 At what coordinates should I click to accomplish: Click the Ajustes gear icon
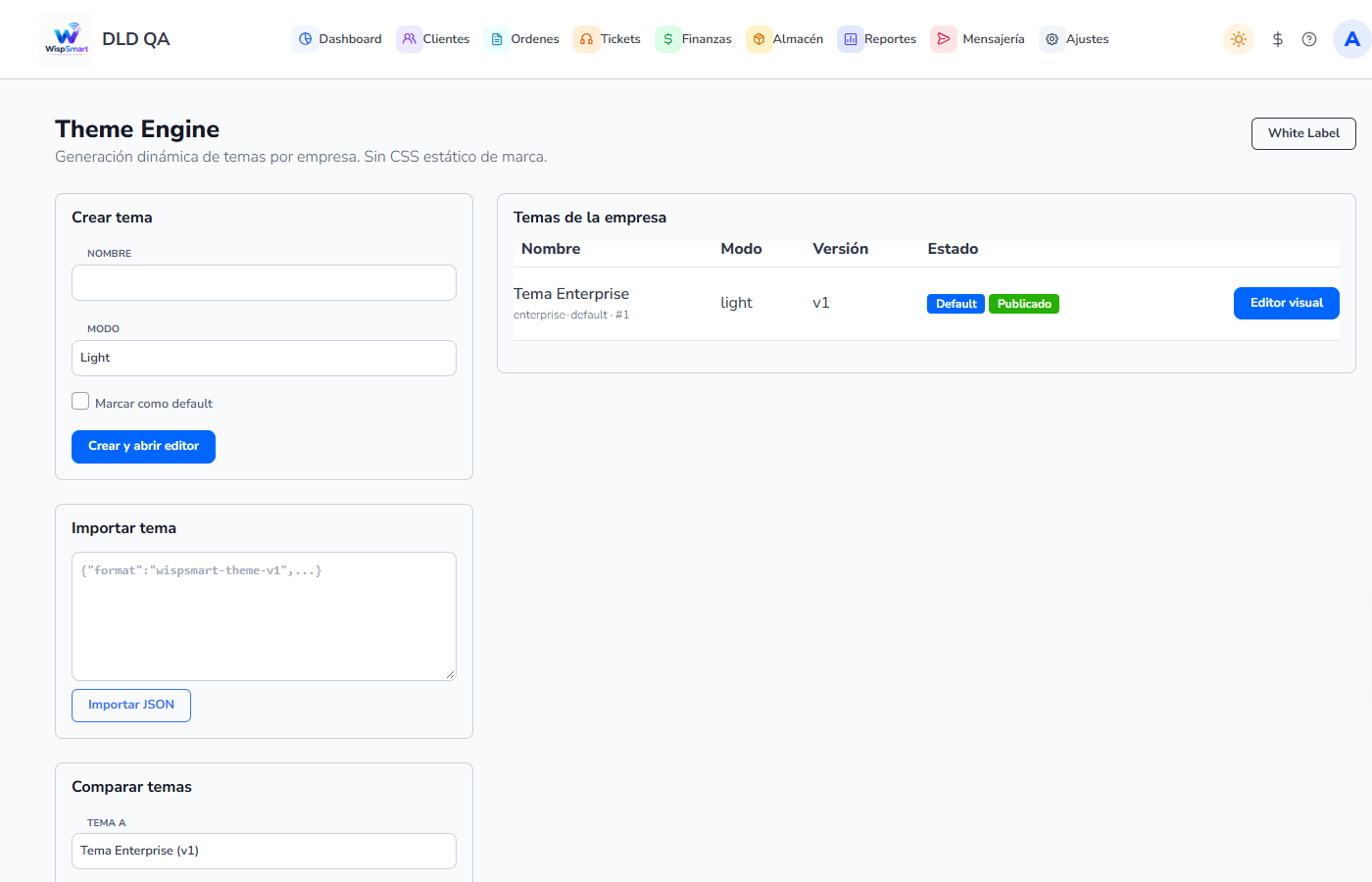point(1052,39)
